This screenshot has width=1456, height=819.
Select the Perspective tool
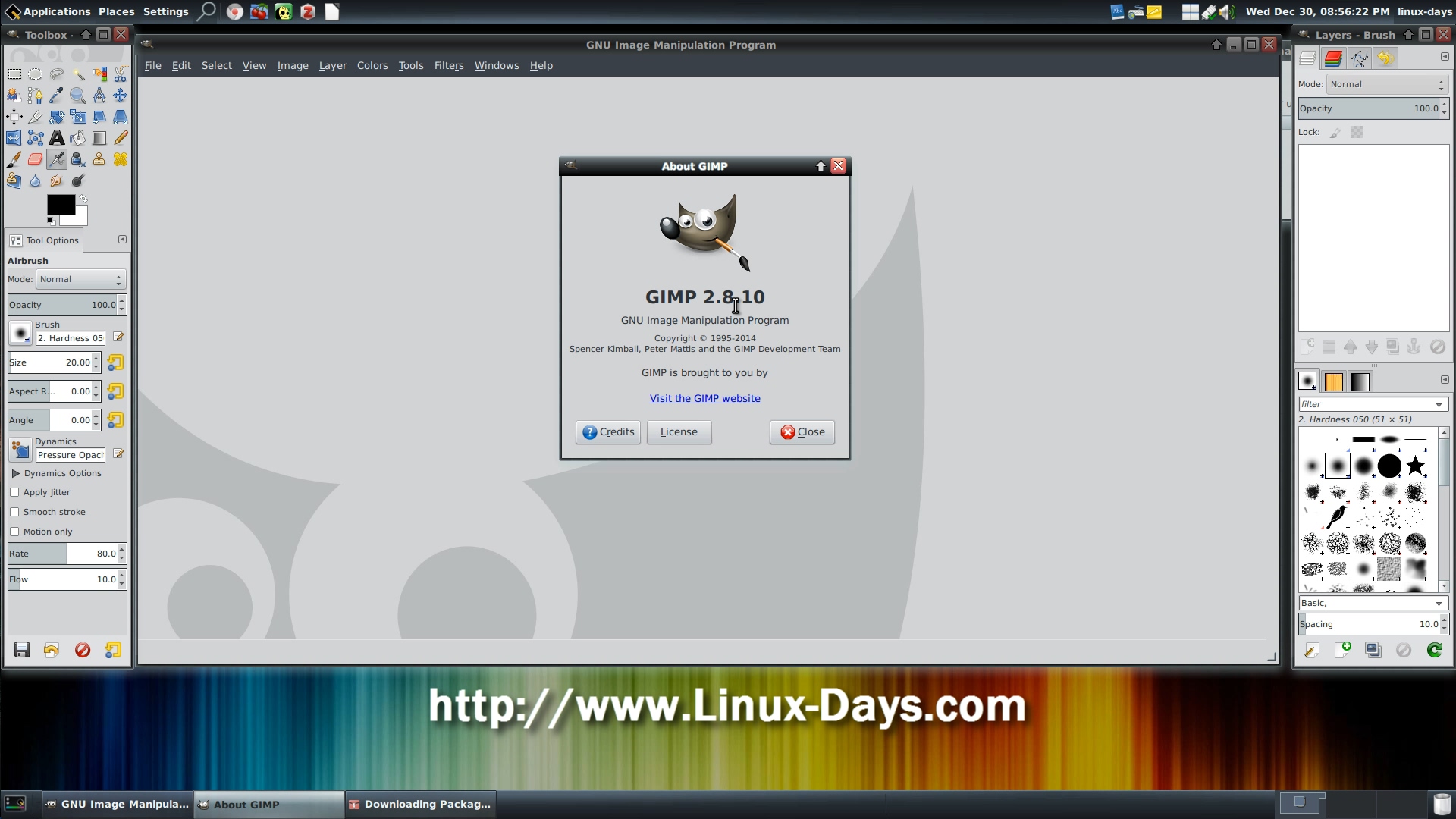[x=121, y=117]
